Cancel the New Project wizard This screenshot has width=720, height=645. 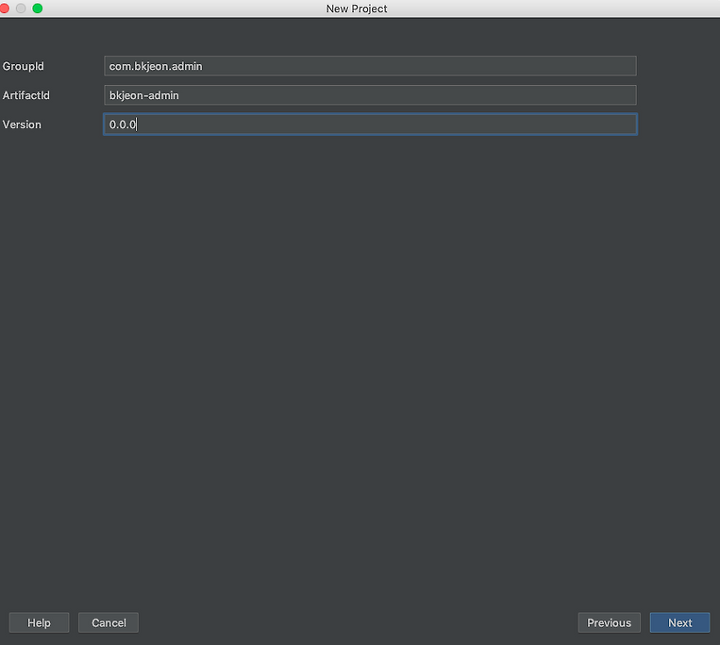coord(108,623)
